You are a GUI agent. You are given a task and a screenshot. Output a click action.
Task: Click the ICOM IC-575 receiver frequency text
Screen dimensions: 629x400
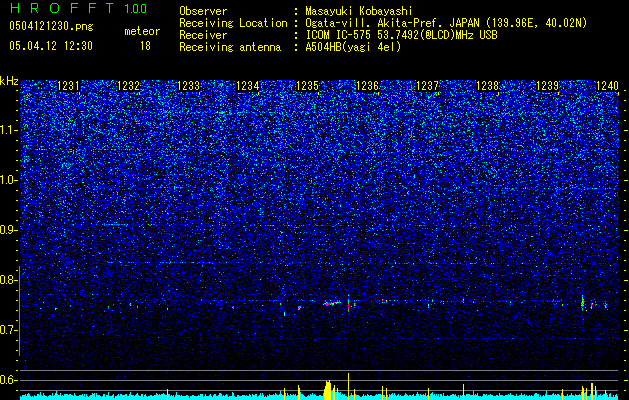401,35
